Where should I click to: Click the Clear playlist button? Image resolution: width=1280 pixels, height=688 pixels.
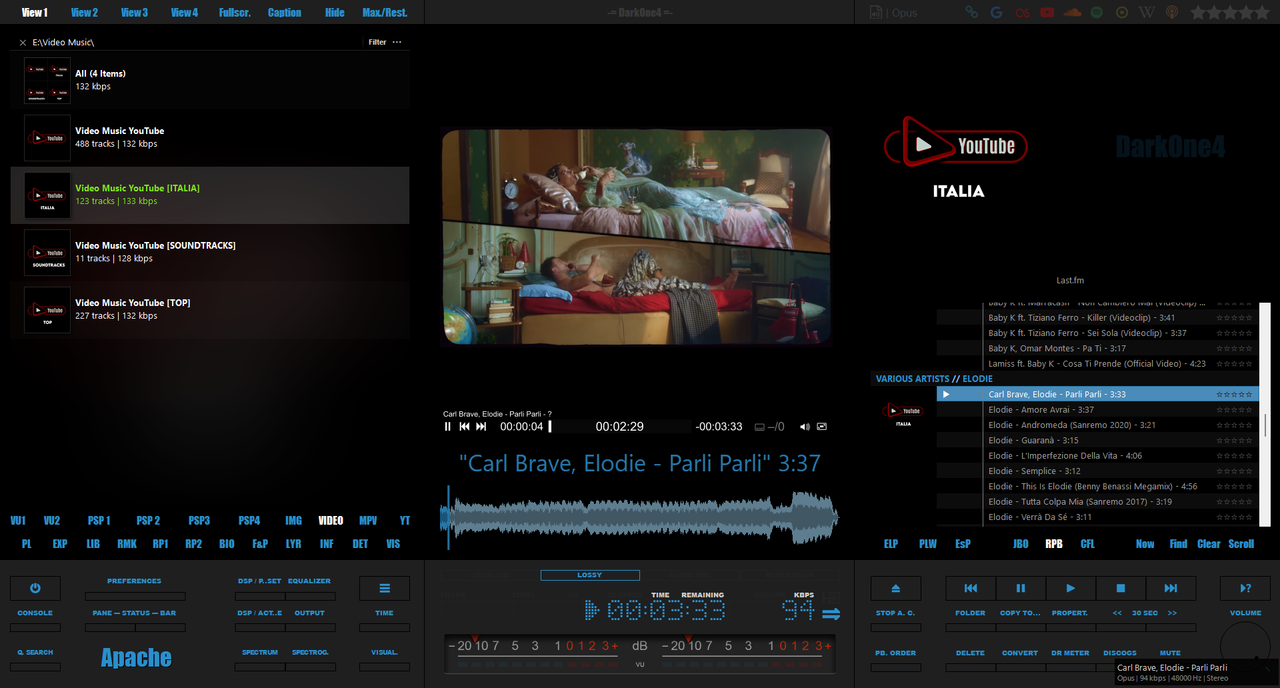point(1209,544)
